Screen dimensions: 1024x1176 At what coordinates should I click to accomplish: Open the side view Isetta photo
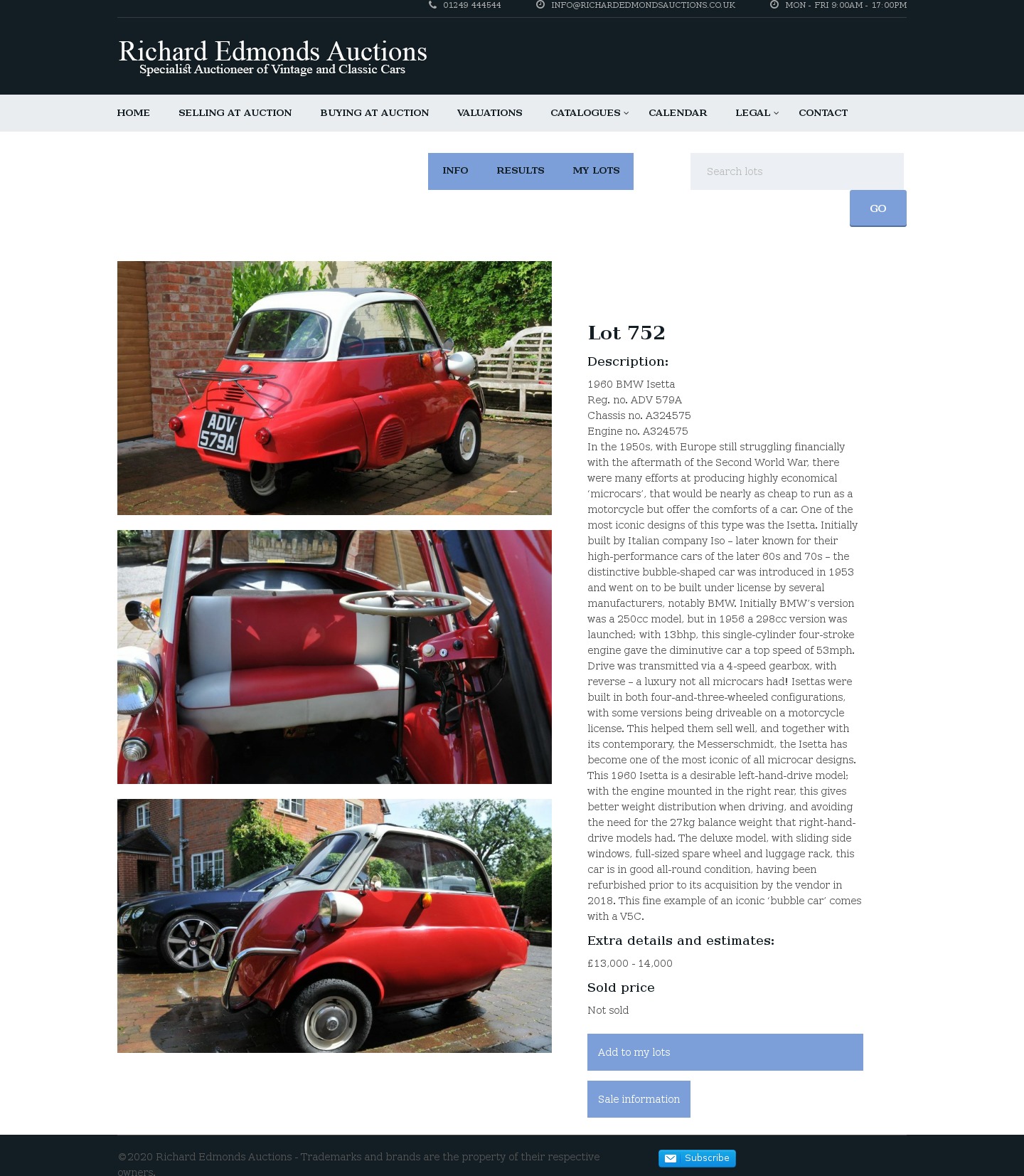(x=334, y=926)
